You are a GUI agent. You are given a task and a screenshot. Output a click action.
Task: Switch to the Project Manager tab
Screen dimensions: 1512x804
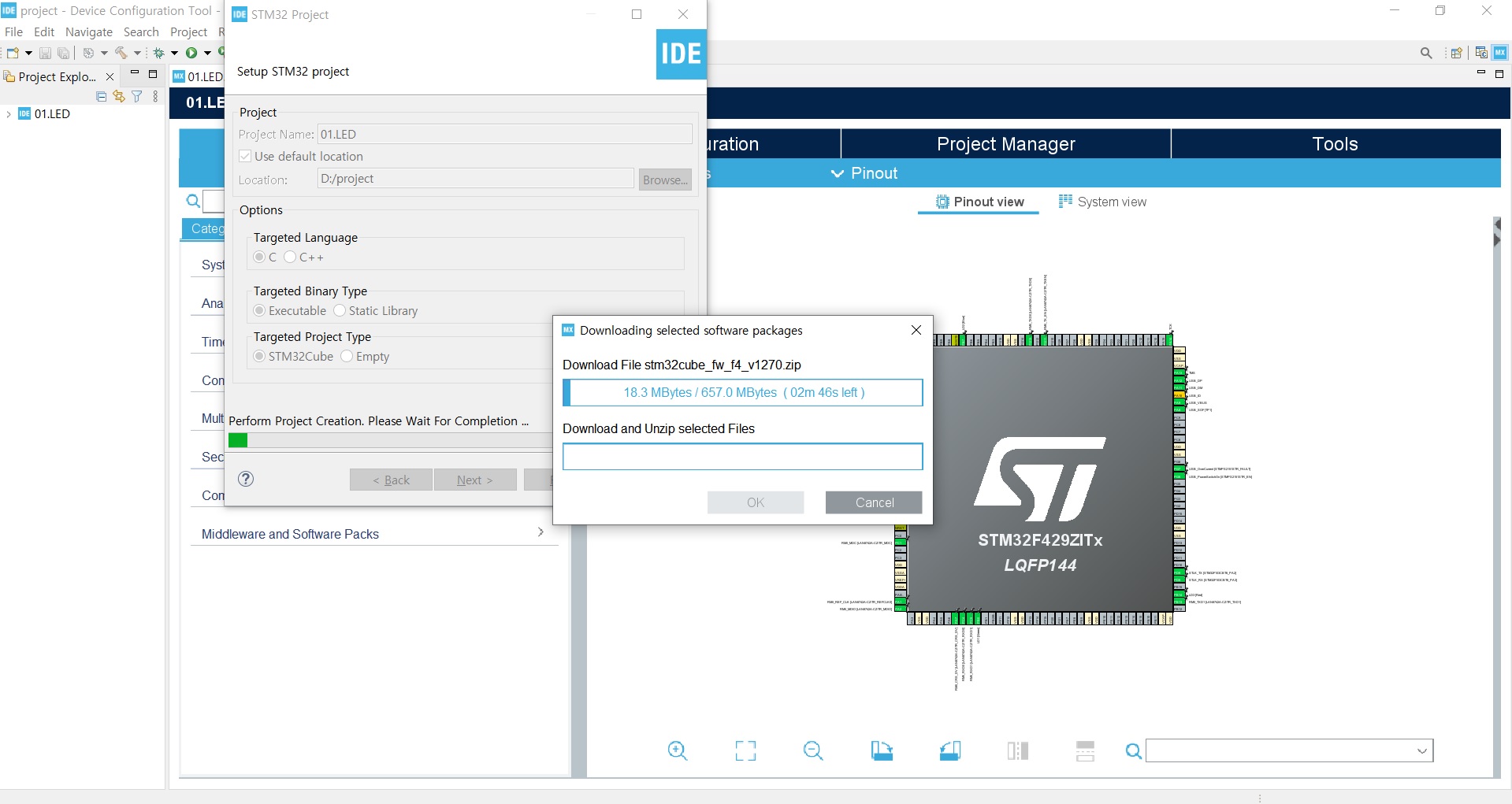[1005, 144]
